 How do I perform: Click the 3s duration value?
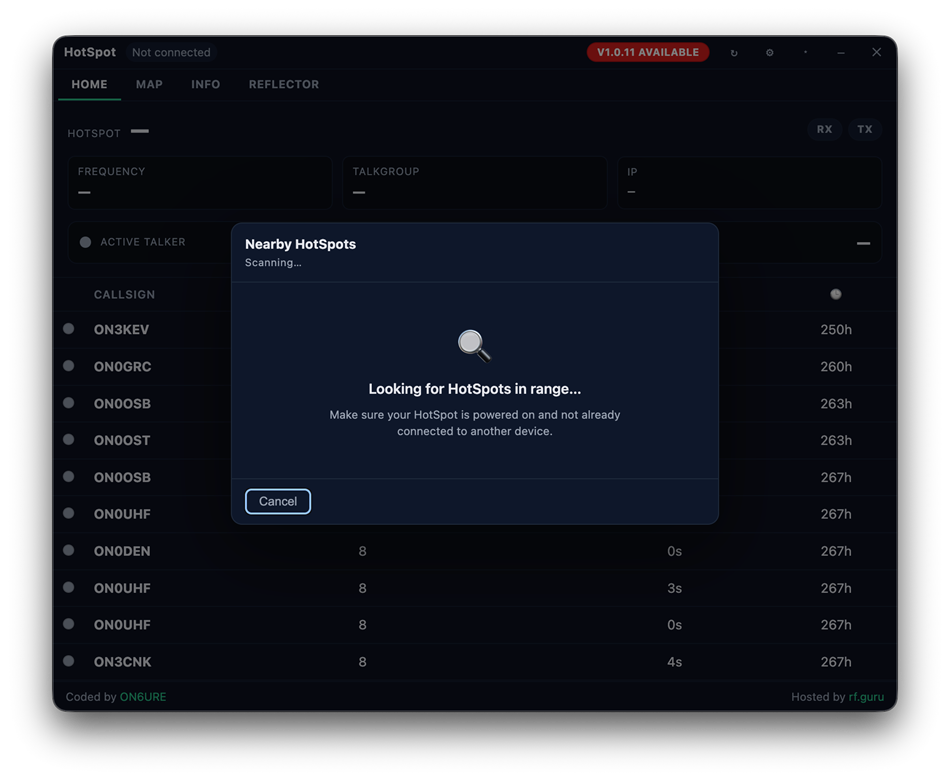674,588
